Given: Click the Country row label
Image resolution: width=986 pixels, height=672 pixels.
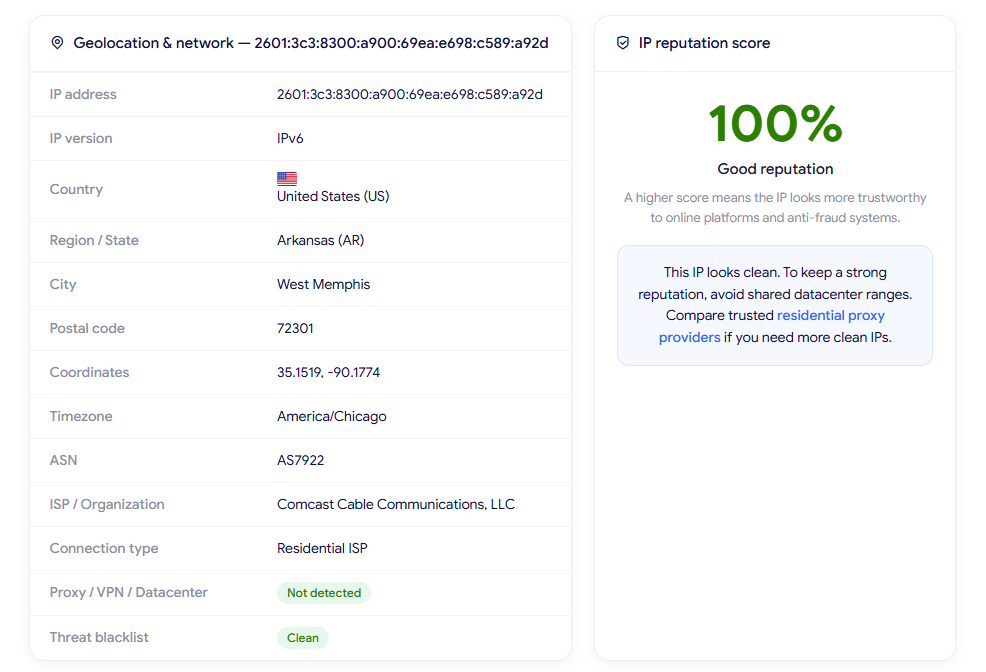Looking at the screenshot, I should 76,189.
